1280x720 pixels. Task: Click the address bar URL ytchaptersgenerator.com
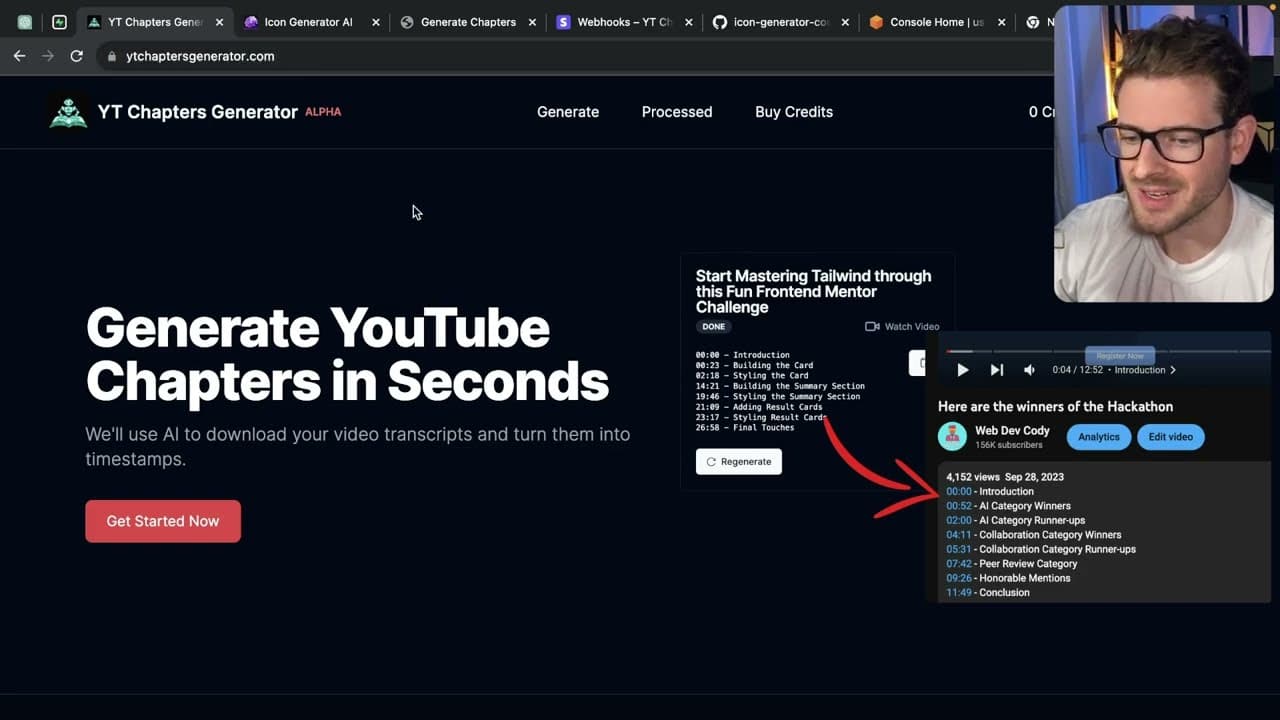(200, 56)
